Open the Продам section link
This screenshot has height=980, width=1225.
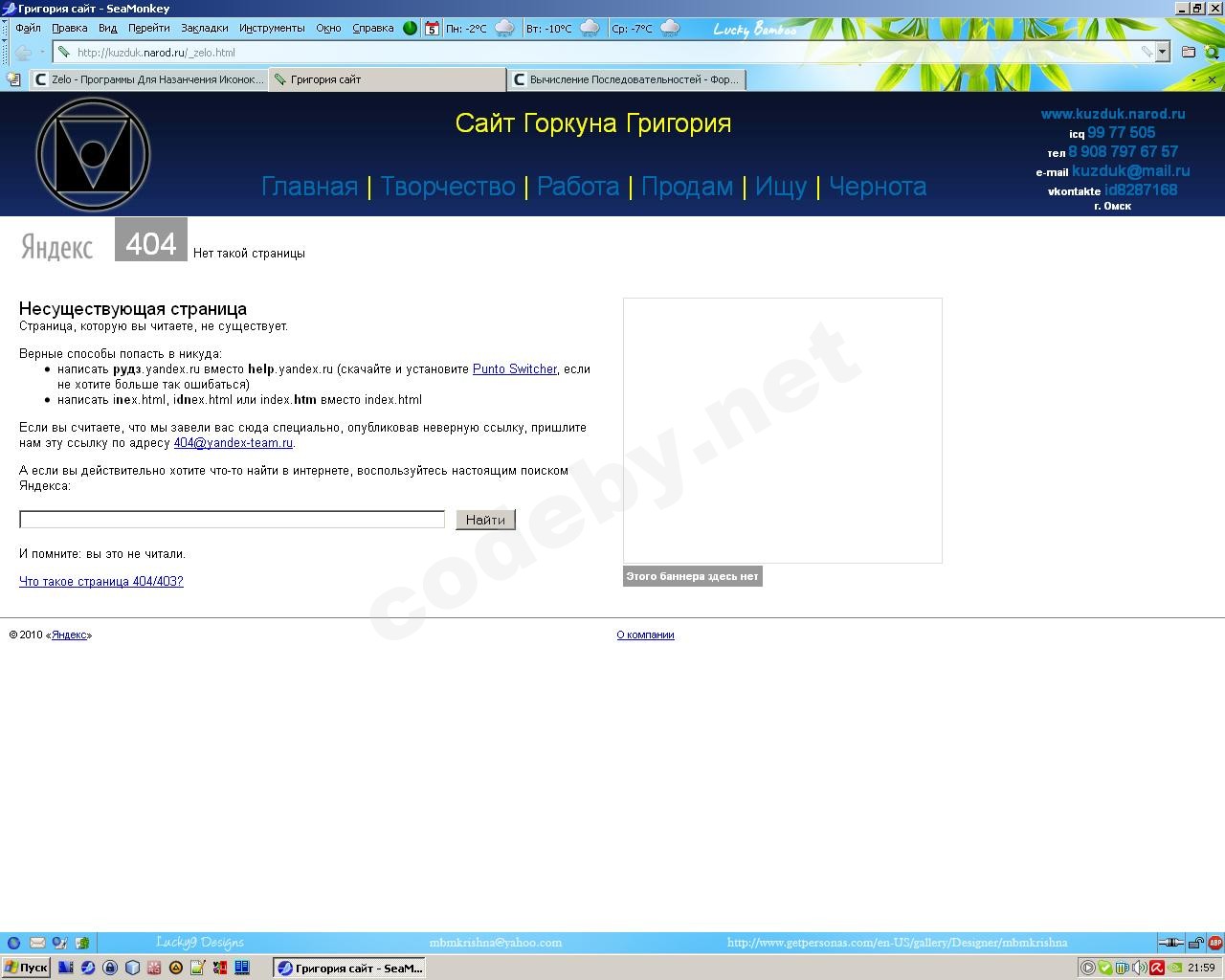[687, 187]
